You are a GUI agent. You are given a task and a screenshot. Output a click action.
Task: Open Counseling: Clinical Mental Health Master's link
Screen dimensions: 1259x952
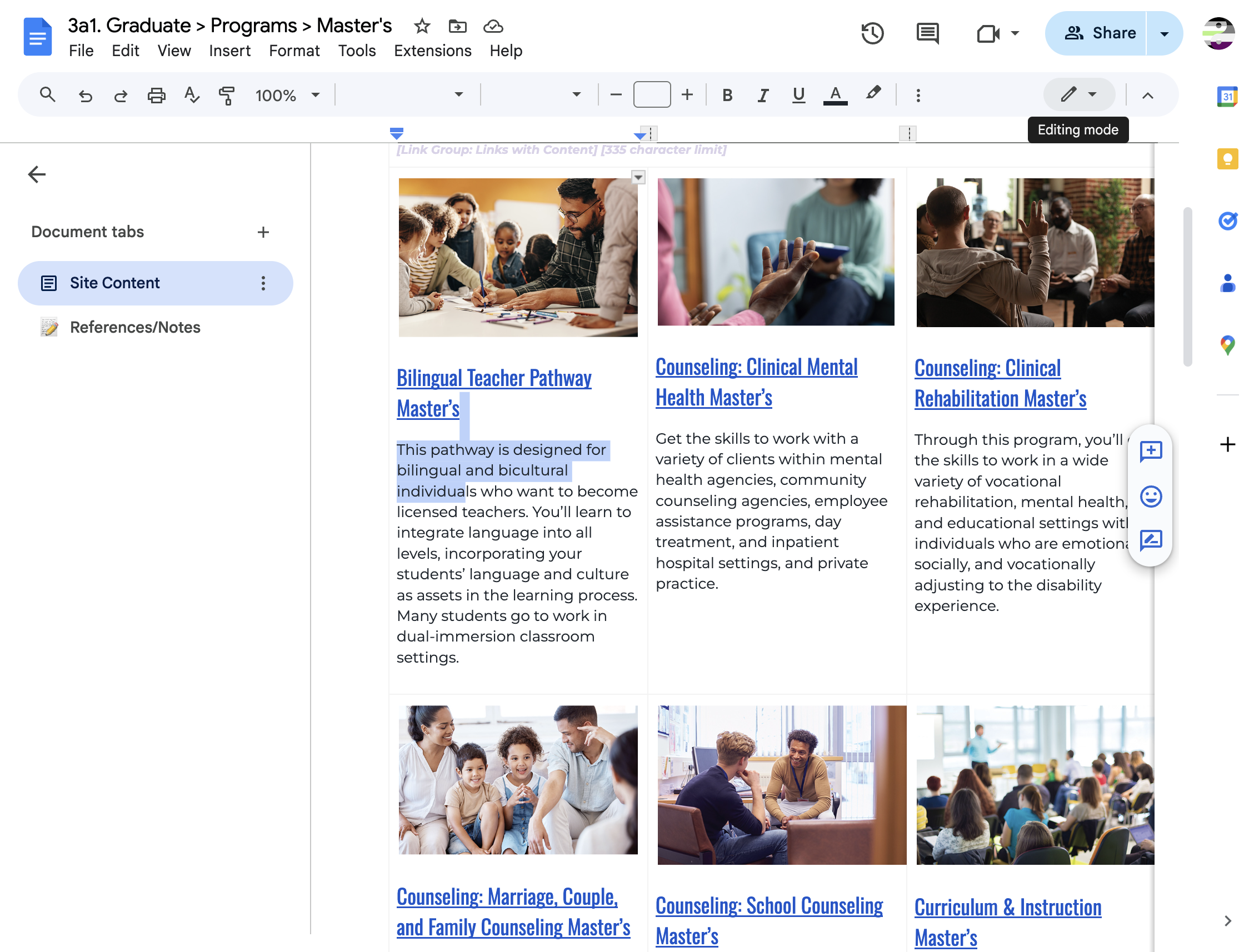click(756, 382)
